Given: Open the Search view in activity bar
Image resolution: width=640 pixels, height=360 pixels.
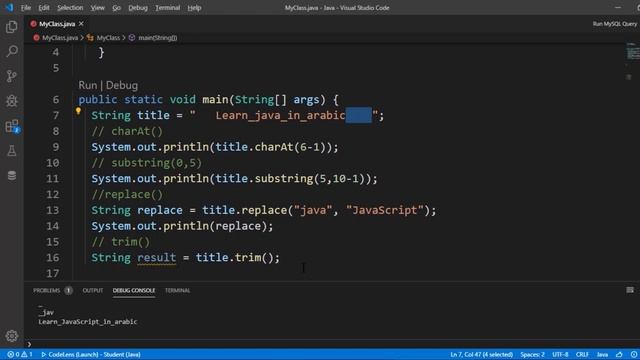Looking at the screenshot, I should [x=11, y=51].
